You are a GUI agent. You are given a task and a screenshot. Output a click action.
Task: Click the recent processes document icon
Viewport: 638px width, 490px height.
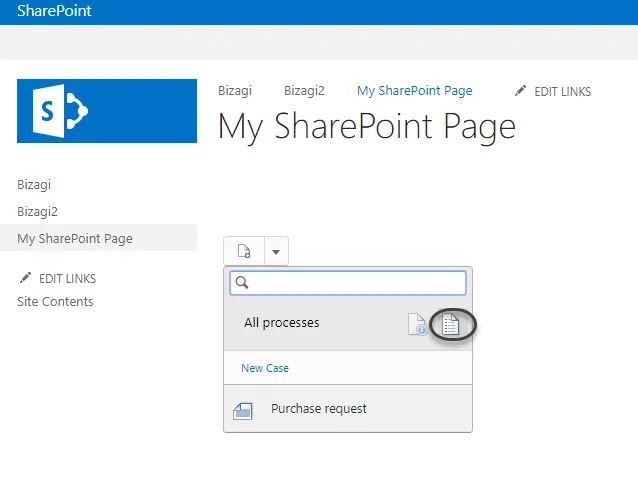point(417,324)
